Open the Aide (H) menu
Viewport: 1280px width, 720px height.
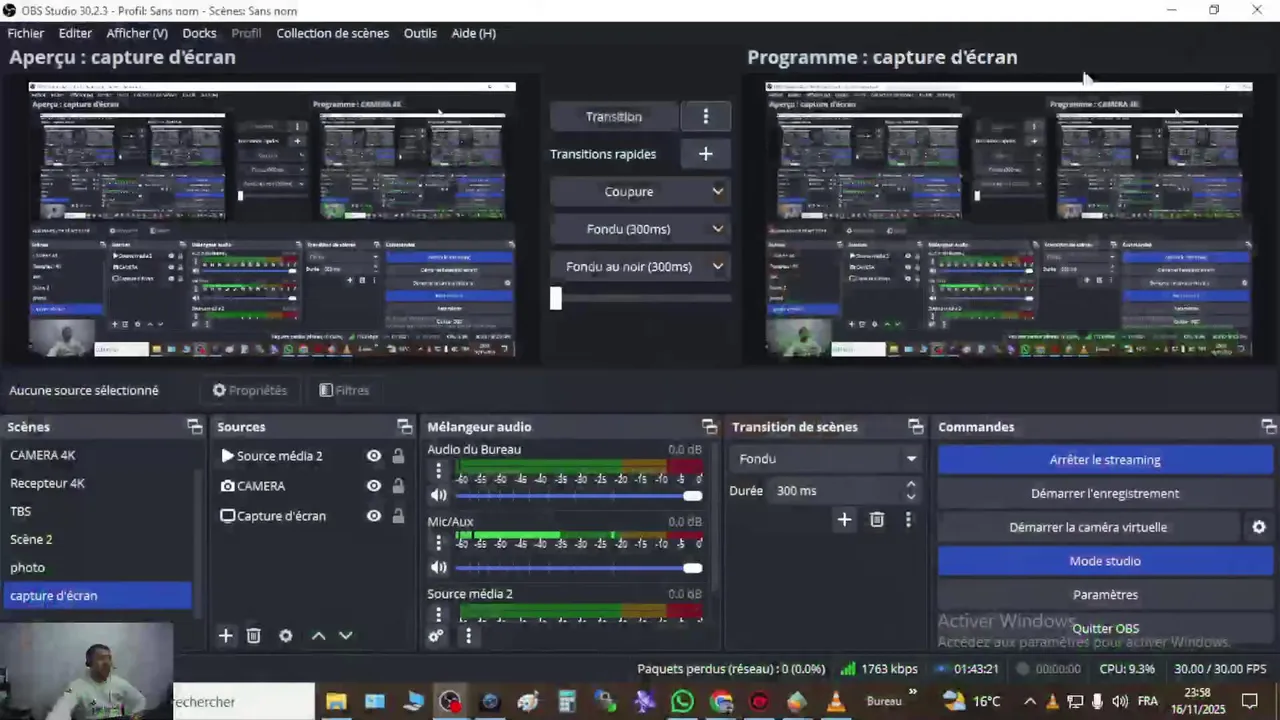pyautogui.click(x=473, y=33)
